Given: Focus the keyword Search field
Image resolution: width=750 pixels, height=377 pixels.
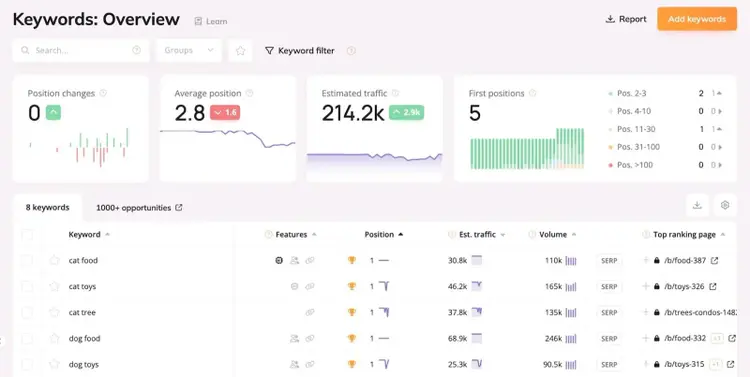Looking at the screenshot, I should 80,50.
